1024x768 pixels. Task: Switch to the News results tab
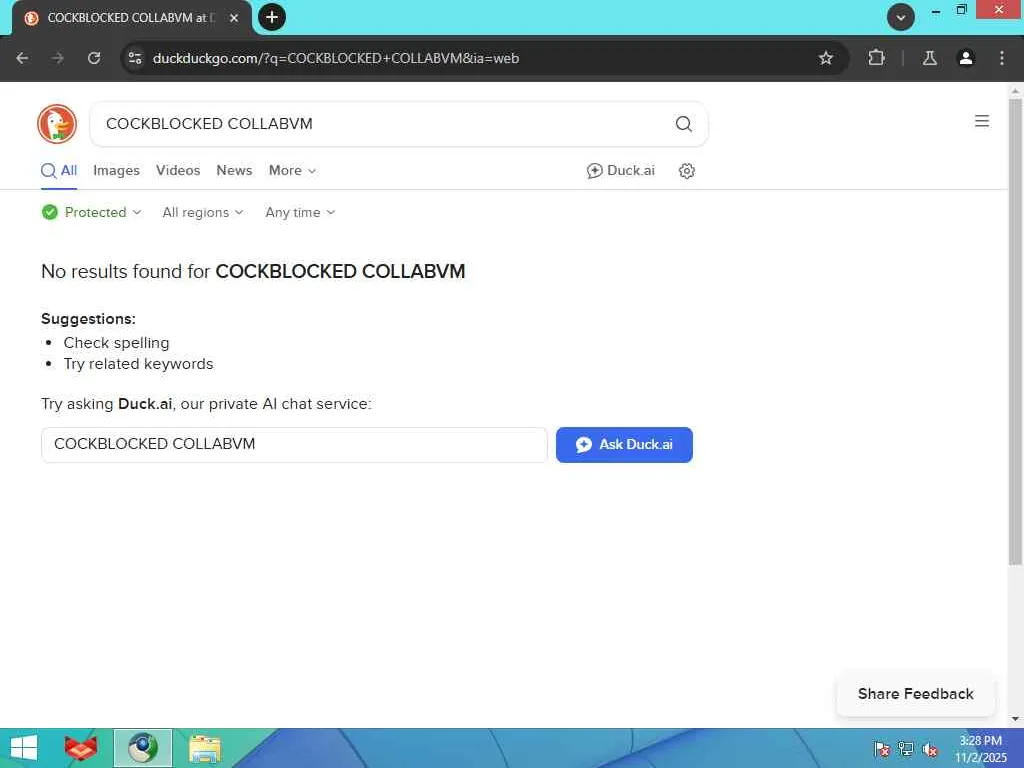click(234, 170)
